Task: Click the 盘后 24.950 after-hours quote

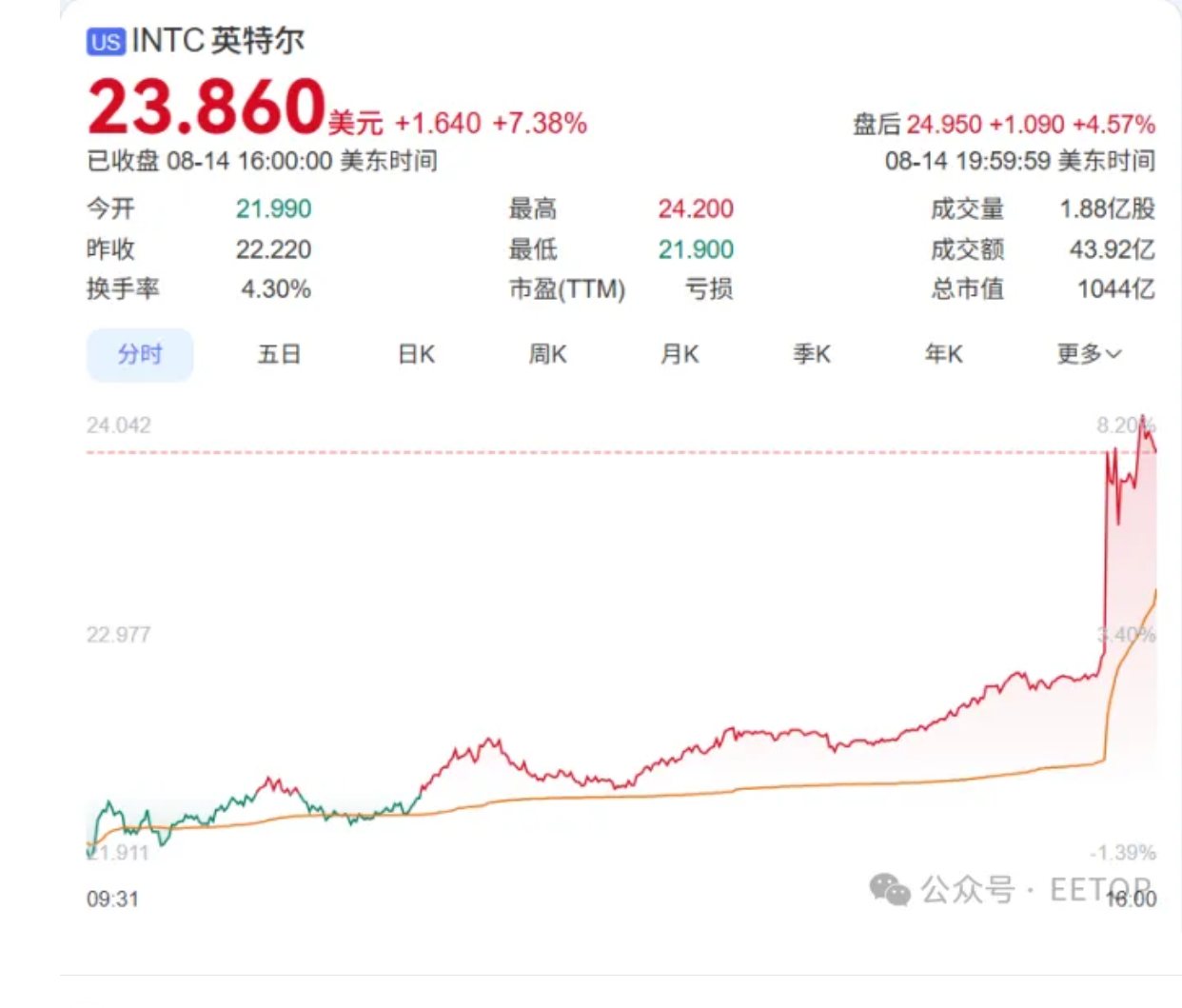Action: 1003,125
